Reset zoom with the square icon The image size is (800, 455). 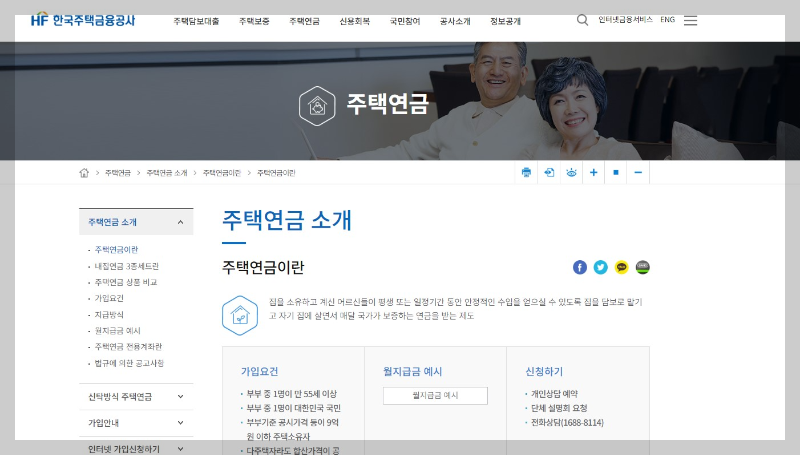click(x=616, y=172)
